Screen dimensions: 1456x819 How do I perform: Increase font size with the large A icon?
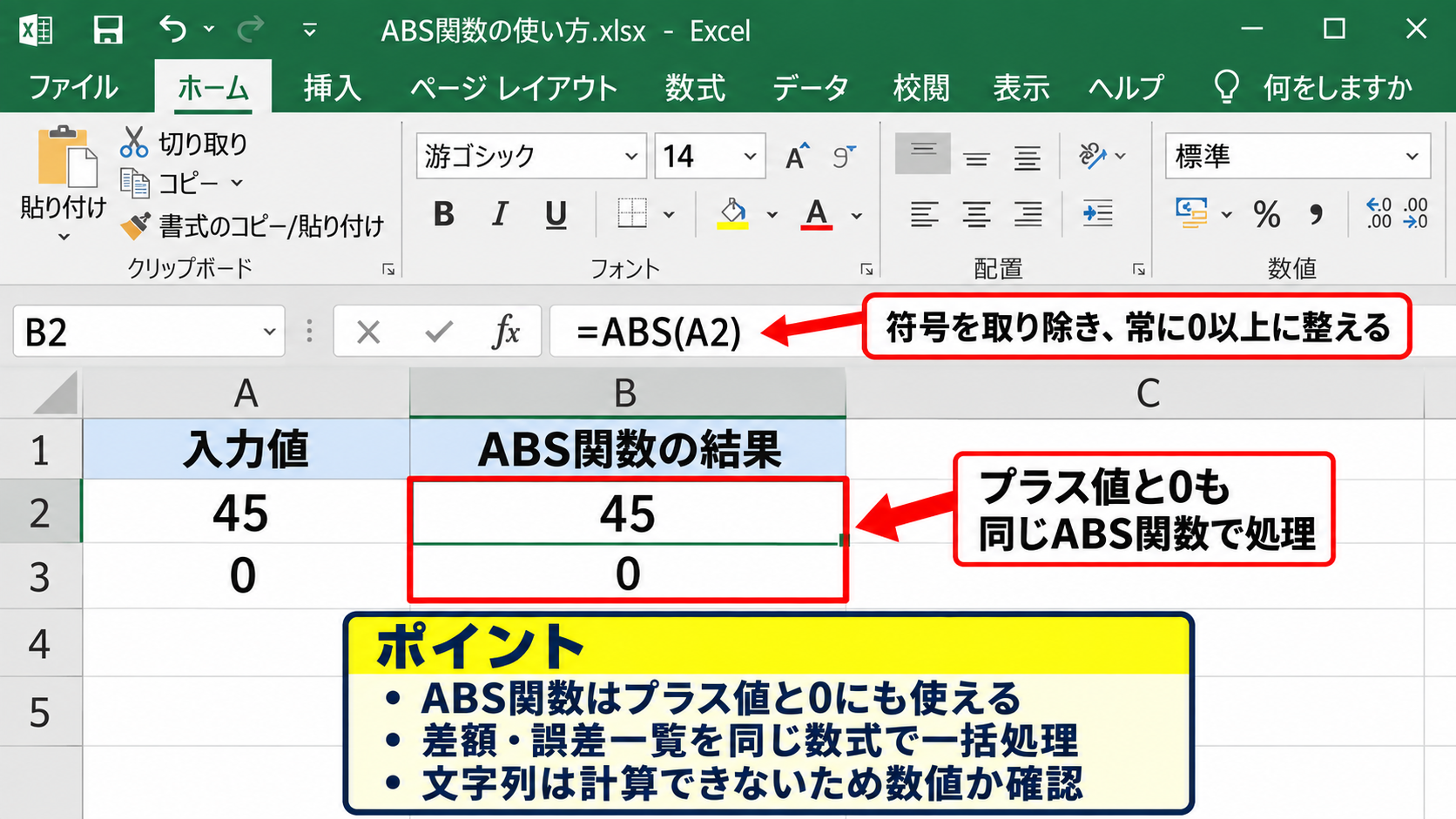click(797, 157)
